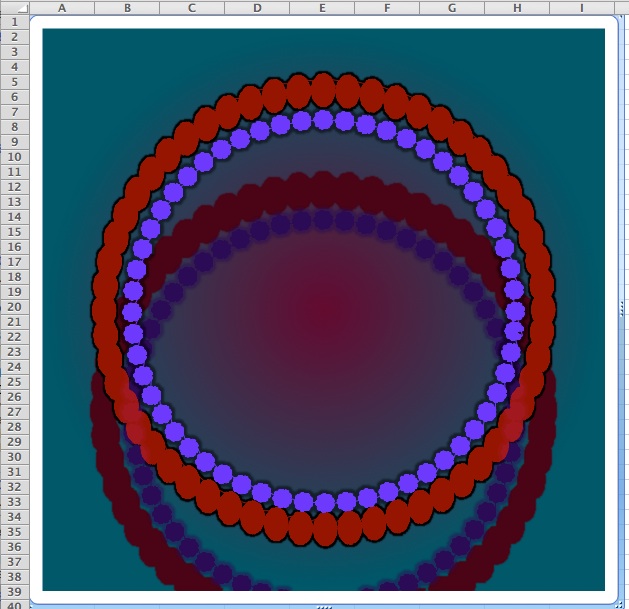Select column G header
Image resolution: width=629 pixels, height=609 pixels.
452,8
